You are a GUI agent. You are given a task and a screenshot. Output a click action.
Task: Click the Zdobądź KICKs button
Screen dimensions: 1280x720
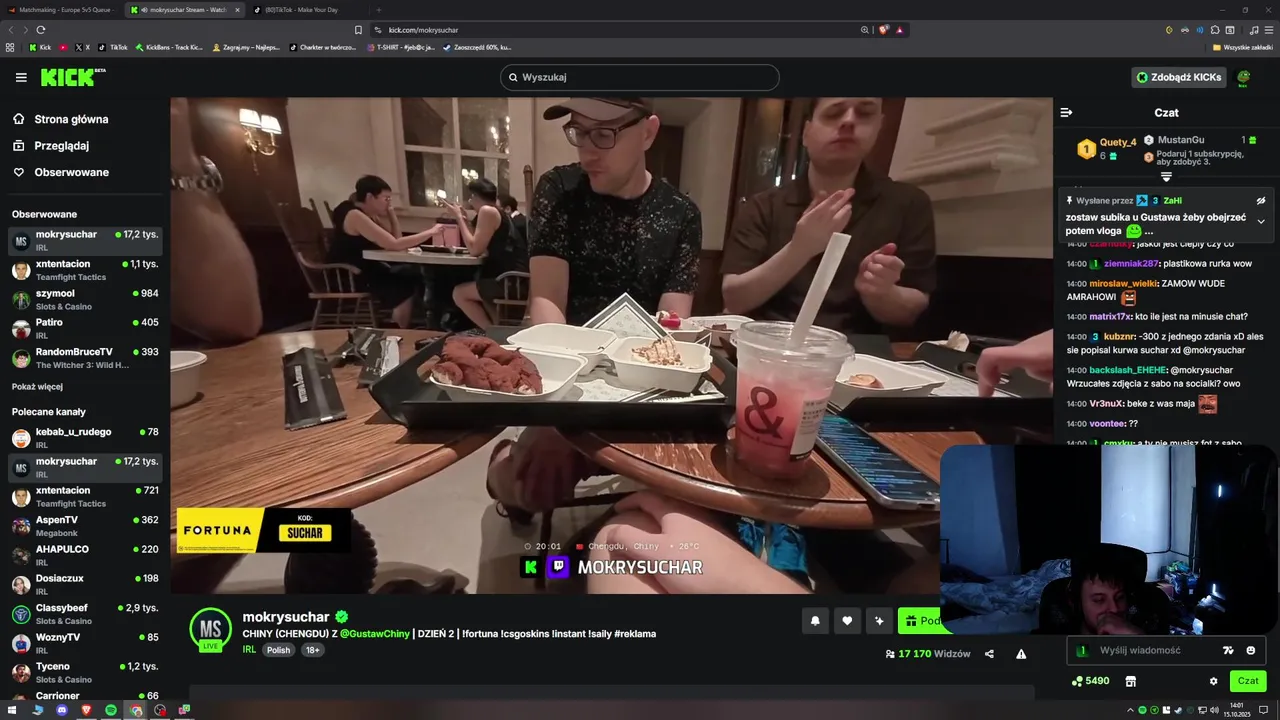[x=1178, y=77]
